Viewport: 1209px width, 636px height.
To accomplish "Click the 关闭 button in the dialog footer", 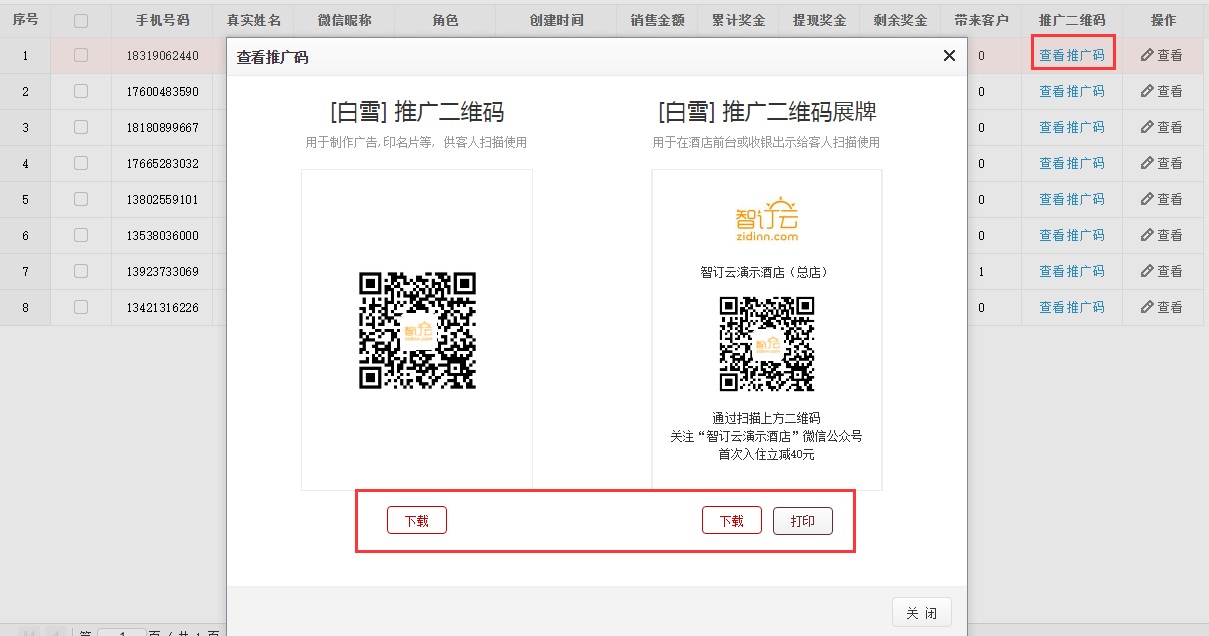I will [922, 613].
